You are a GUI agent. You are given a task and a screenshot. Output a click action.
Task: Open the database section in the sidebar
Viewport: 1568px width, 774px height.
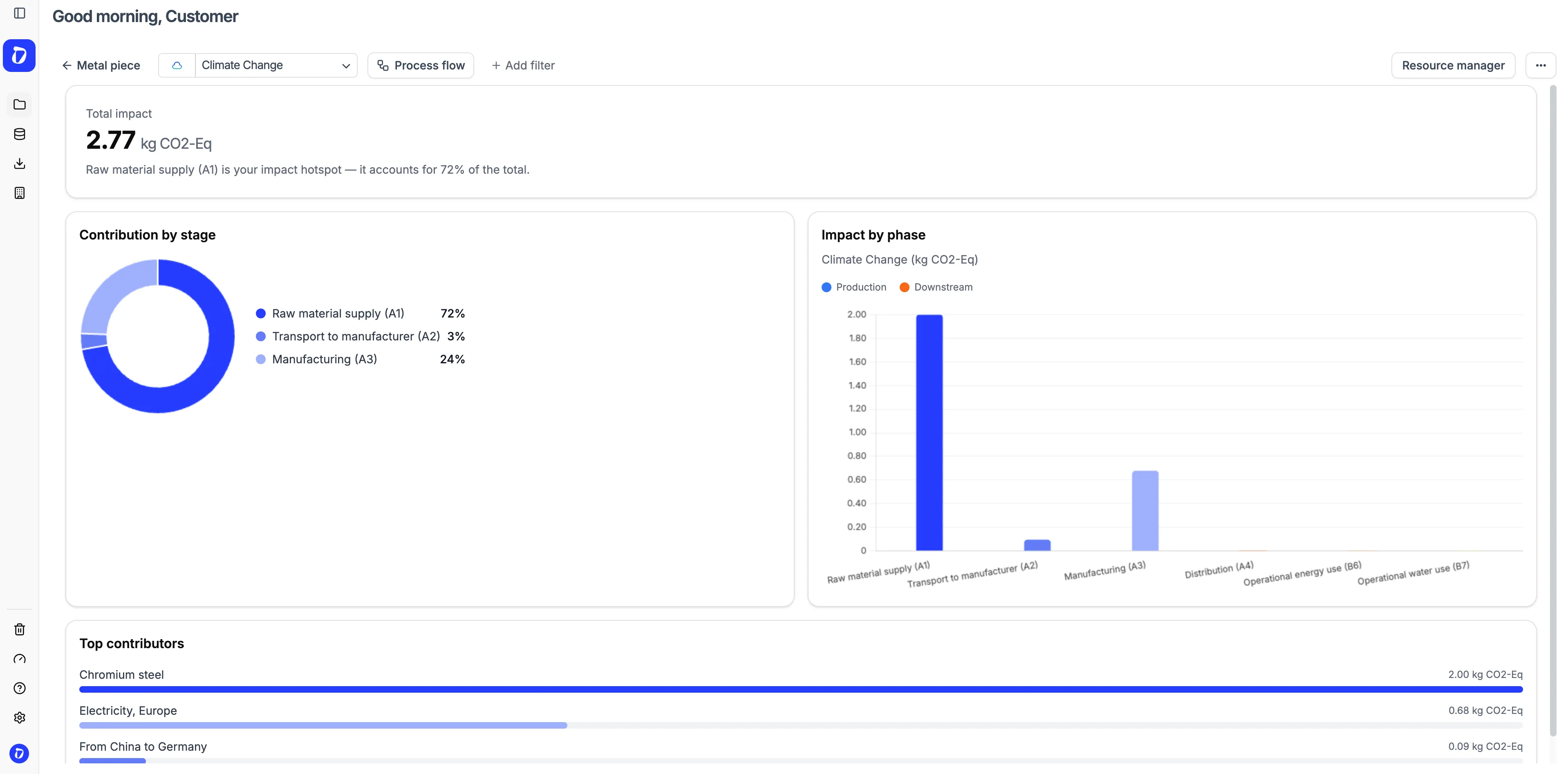tap(19, 134)
